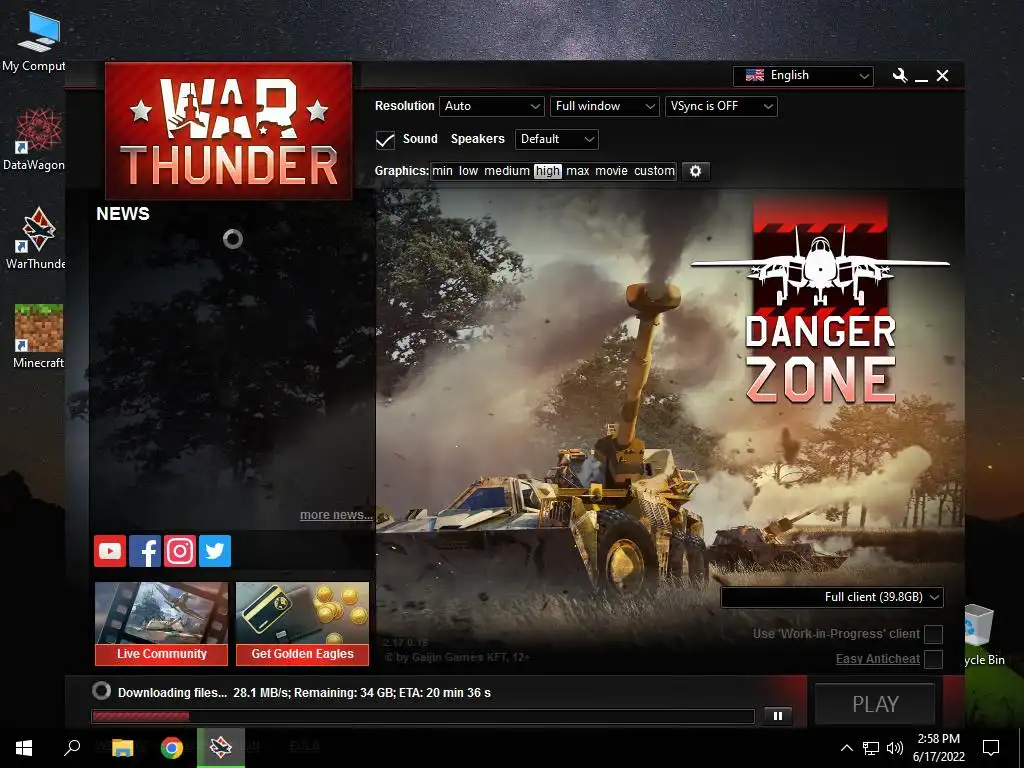
Task: Pause the file download
Action: point(778,716)
